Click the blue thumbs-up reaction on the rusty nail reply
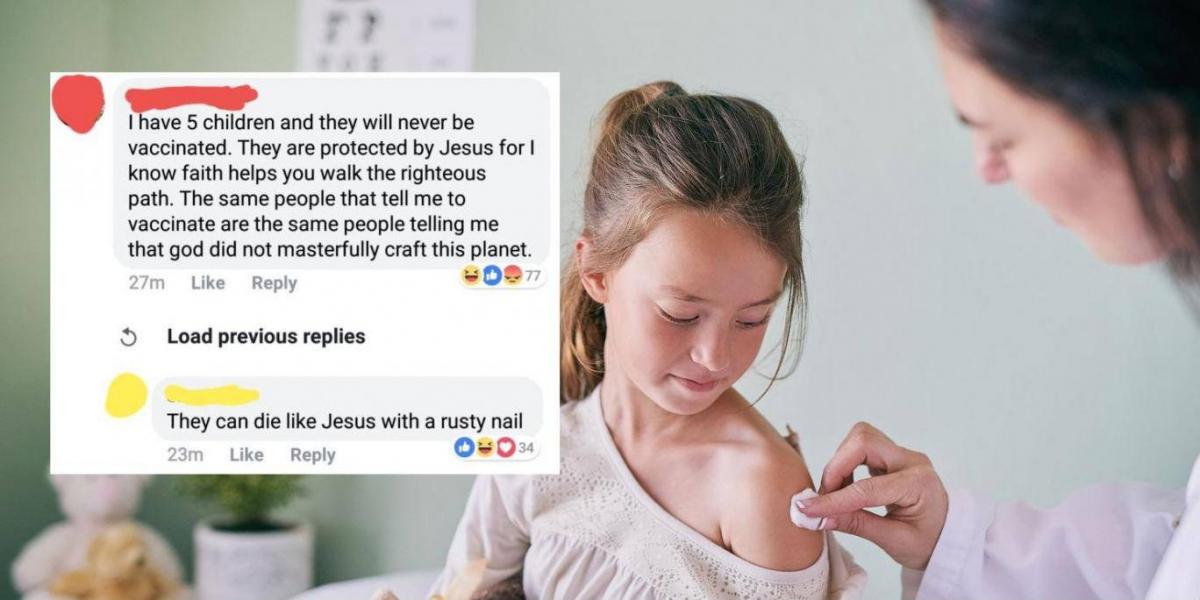This screenshot has width=1200, height=600. click(x=464, y=447)
